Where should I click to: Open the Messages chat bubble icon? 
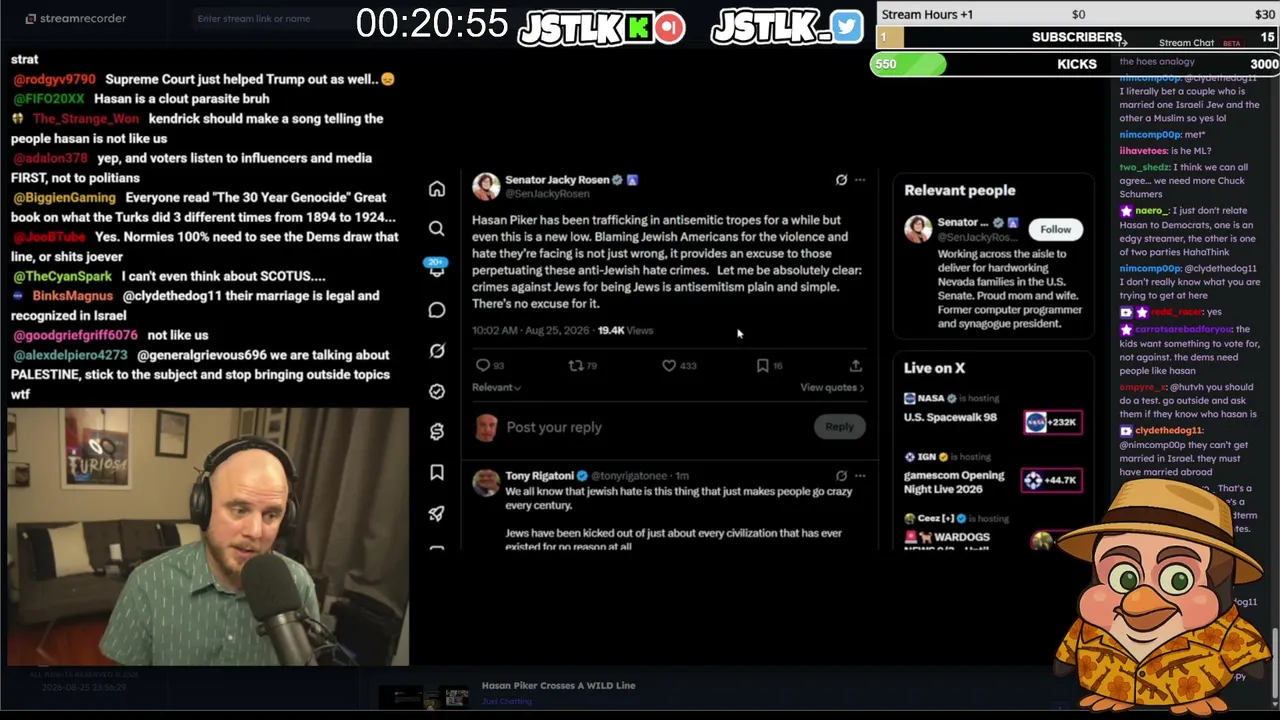coord(437,310)
